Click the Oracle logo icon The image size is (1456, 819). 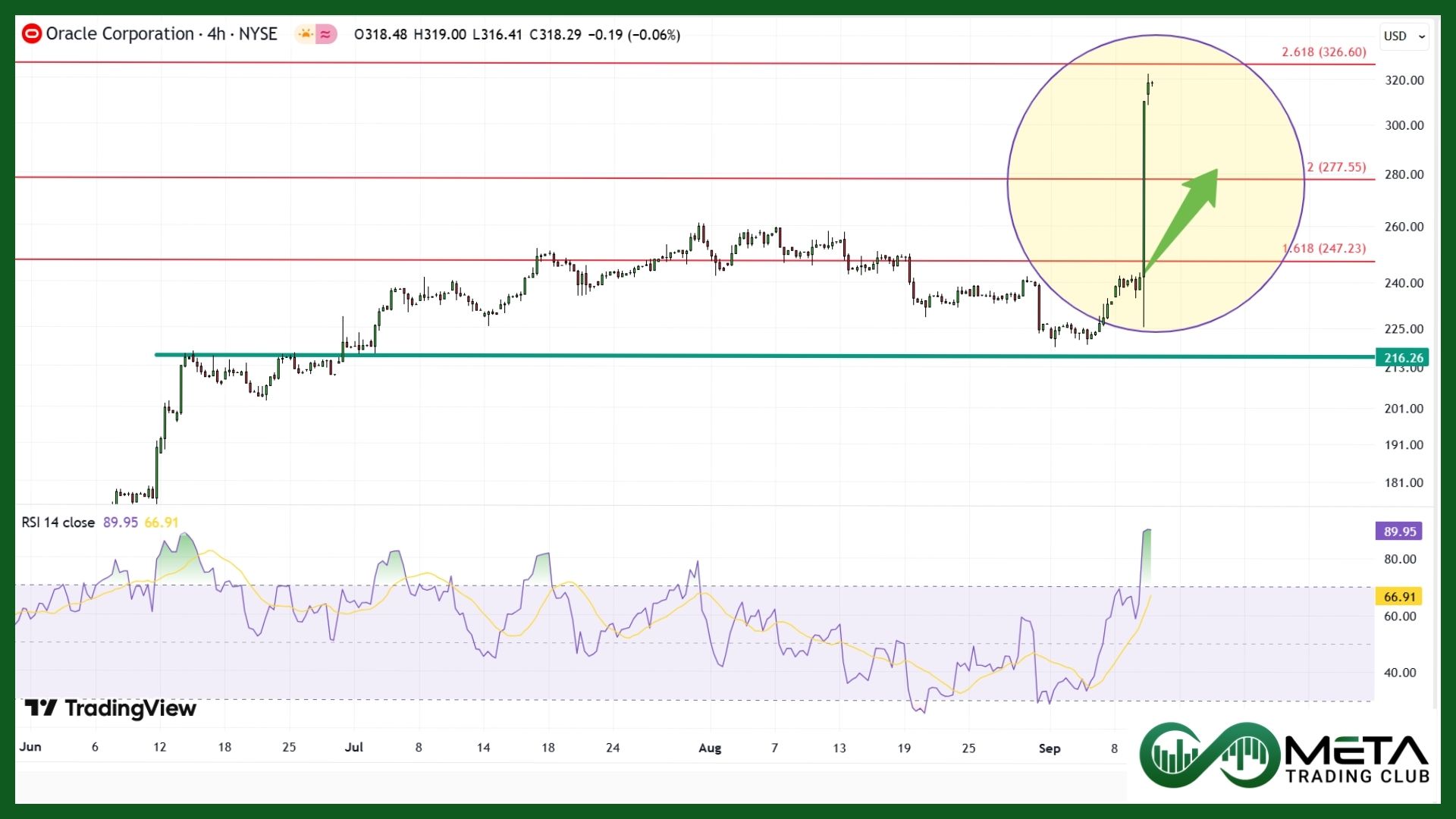[32, 34]
